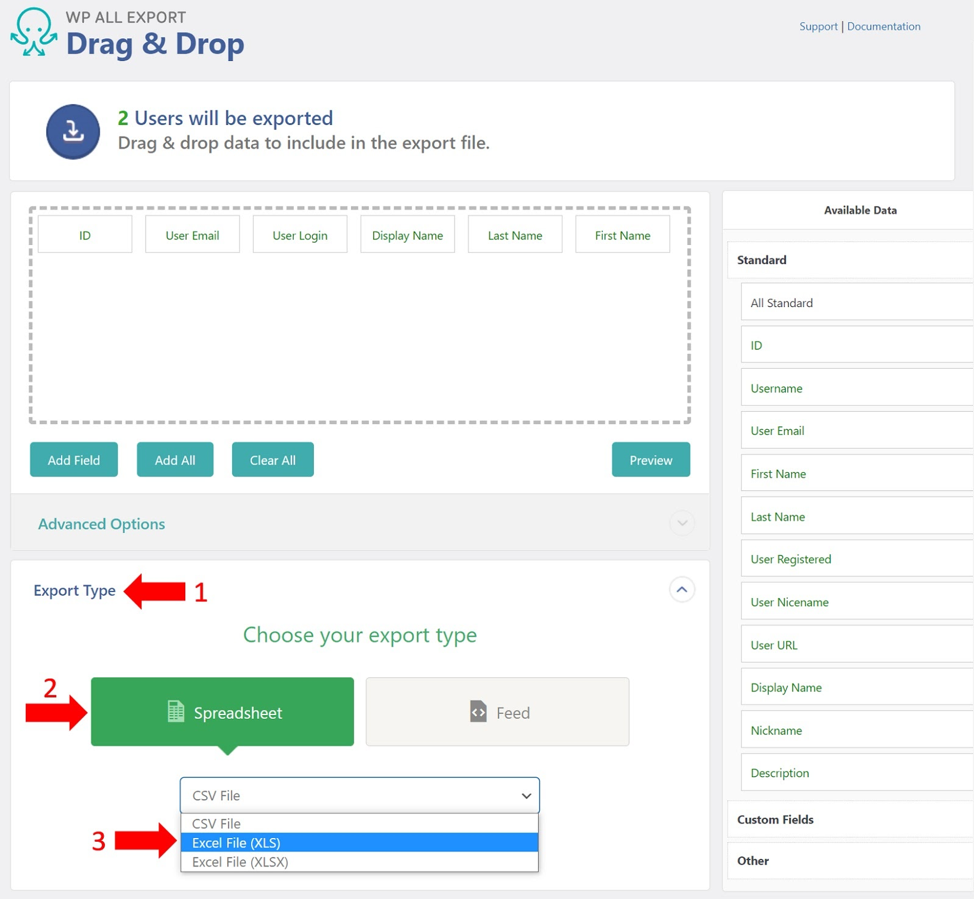The image size is (974, 899).
Task: Click the Username available data item
Action: pos(857,388)
